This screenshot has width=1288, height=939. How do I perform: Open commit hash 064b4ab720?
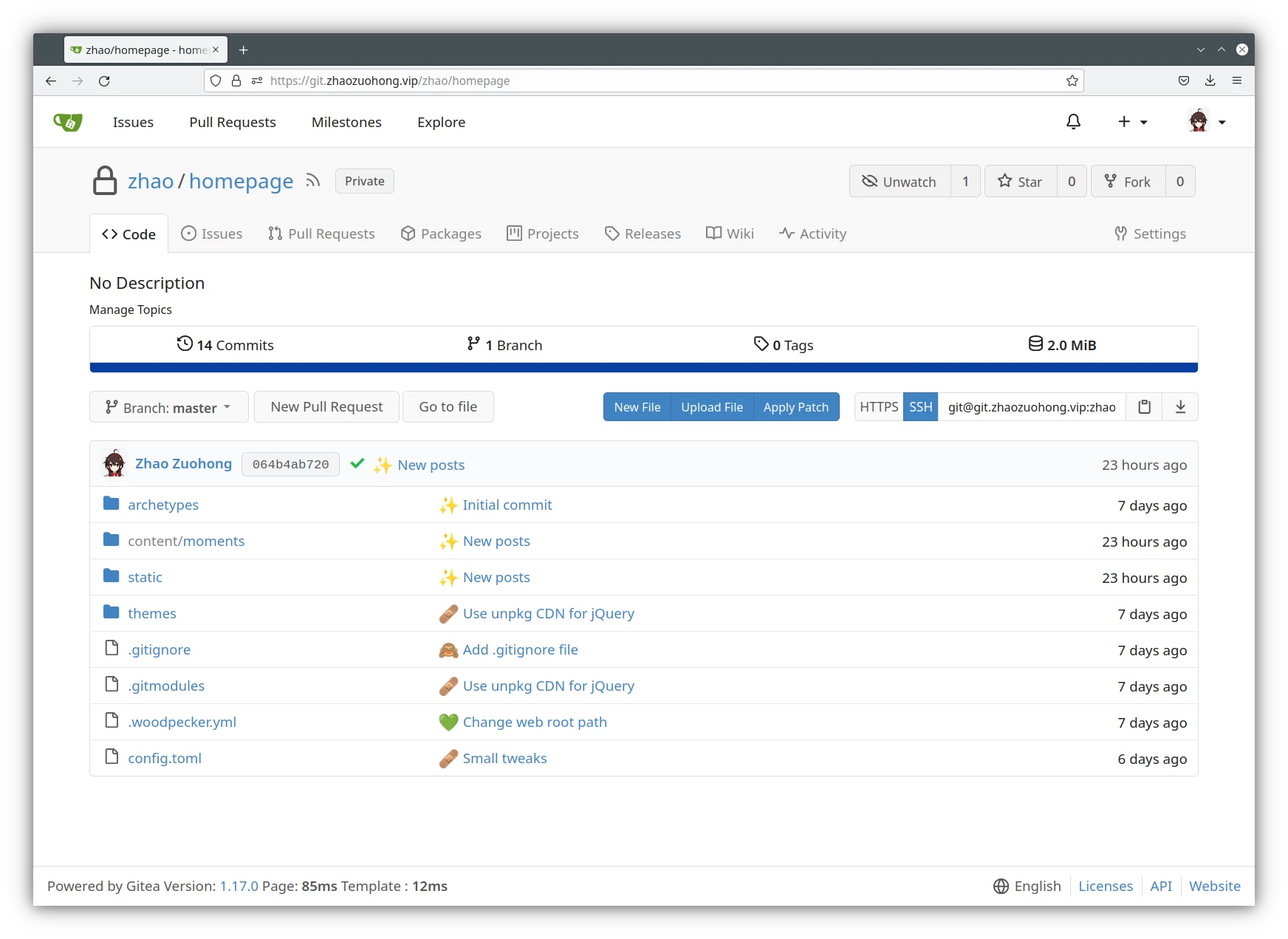(x=290, y=465)
